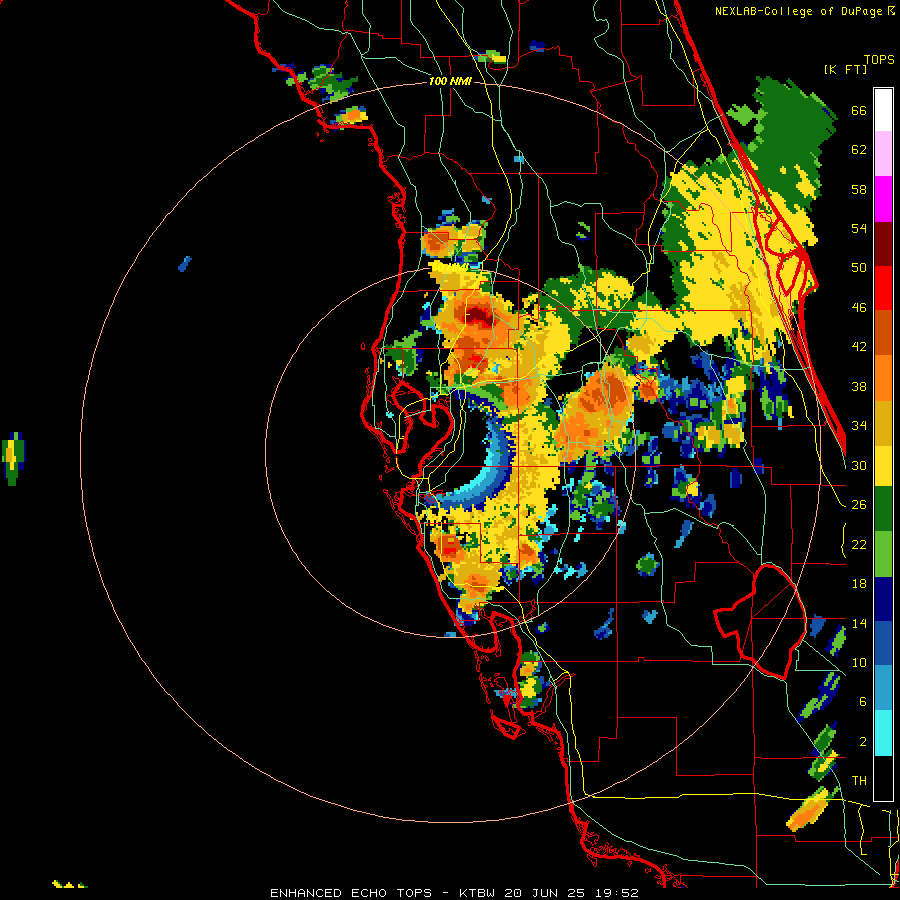Click the navy blue swatch on the scale
Viewport: 900px width, 900px height.
[x=883, y=599]
